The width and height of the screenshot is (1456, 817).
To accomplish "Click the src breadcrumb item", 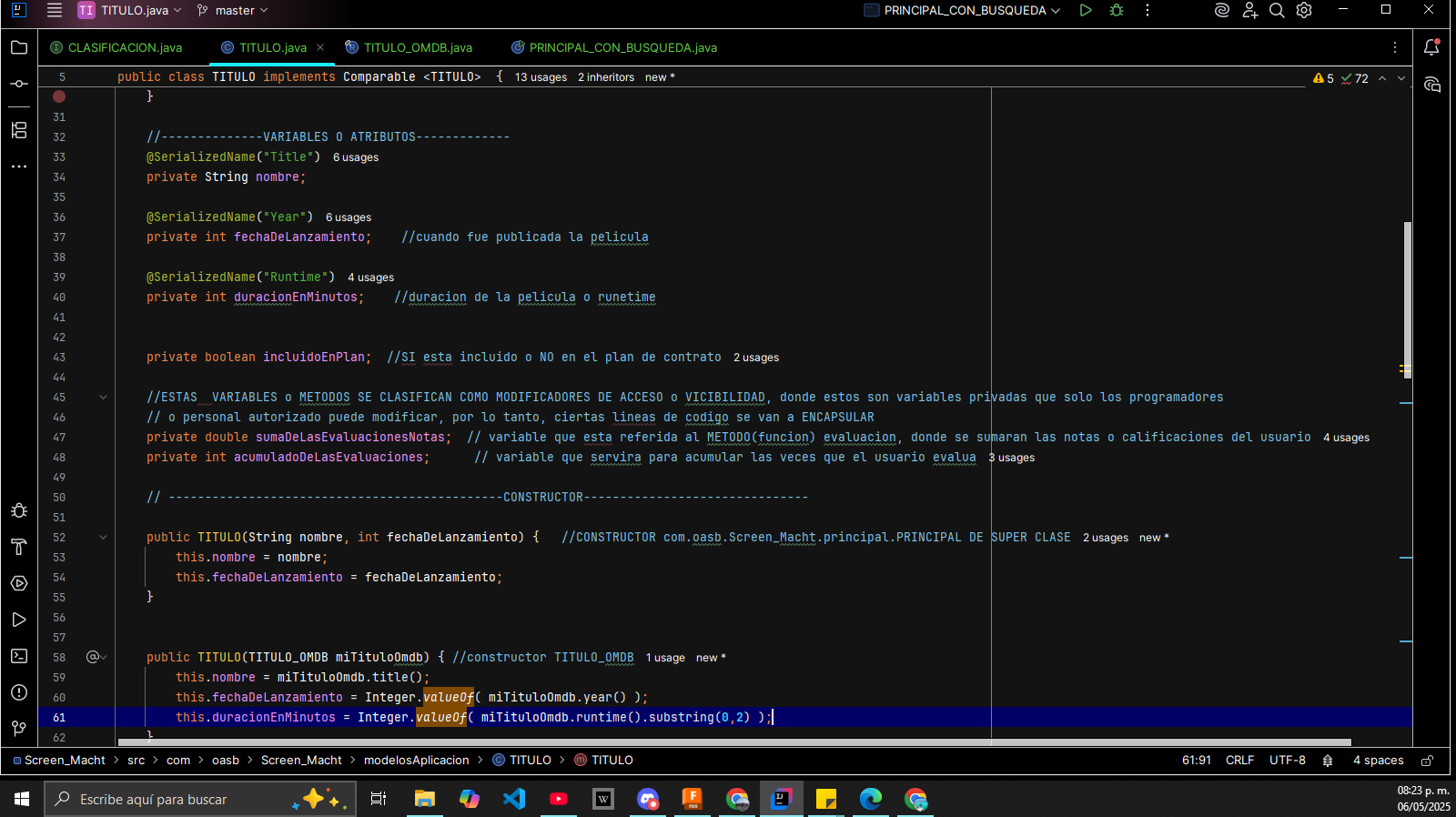I will pyautogui.click(x=136, y=761).
